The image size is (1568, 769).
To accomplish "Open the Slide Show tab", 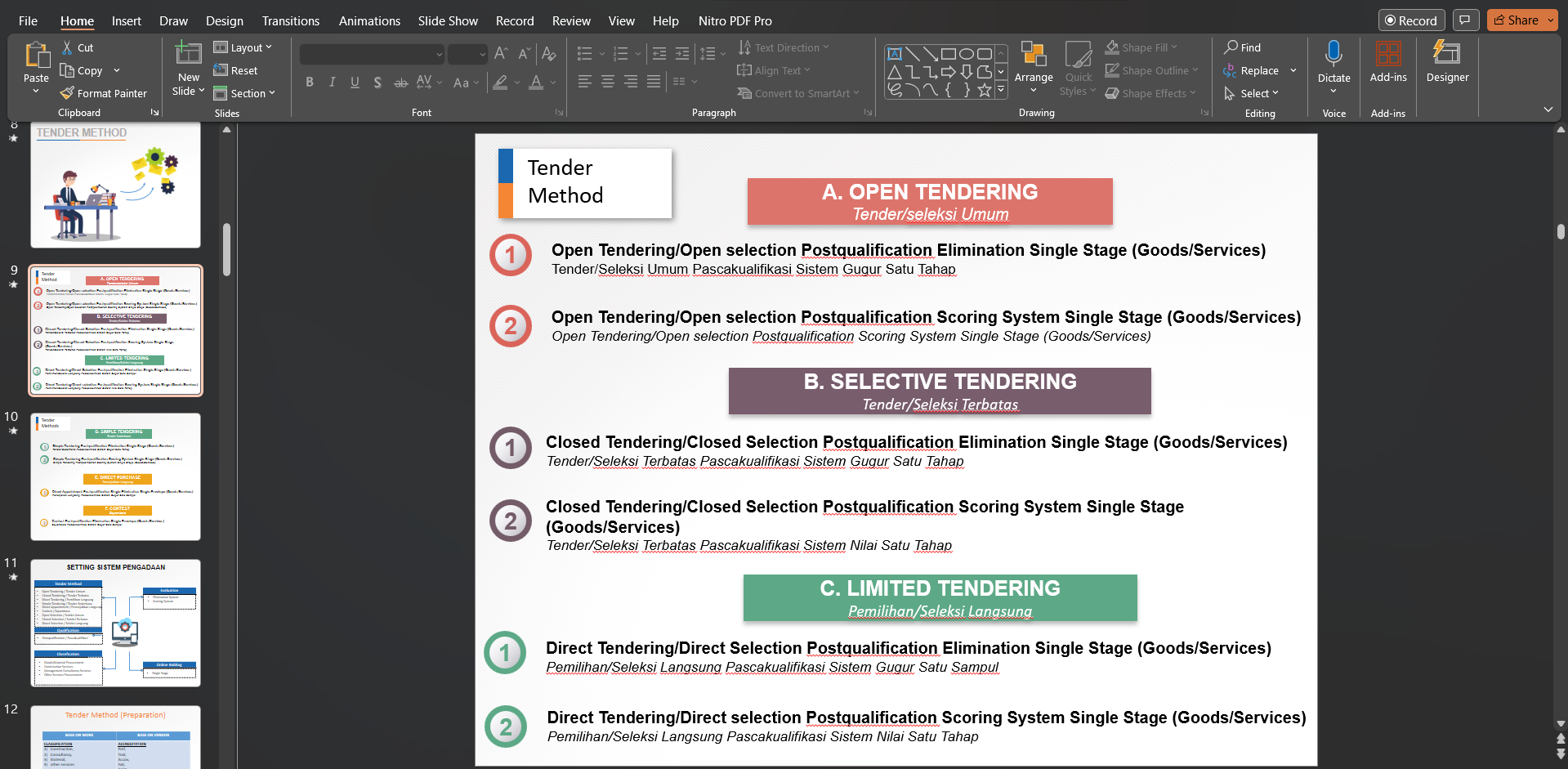I will pyautogui.click(x=447, y=20).
